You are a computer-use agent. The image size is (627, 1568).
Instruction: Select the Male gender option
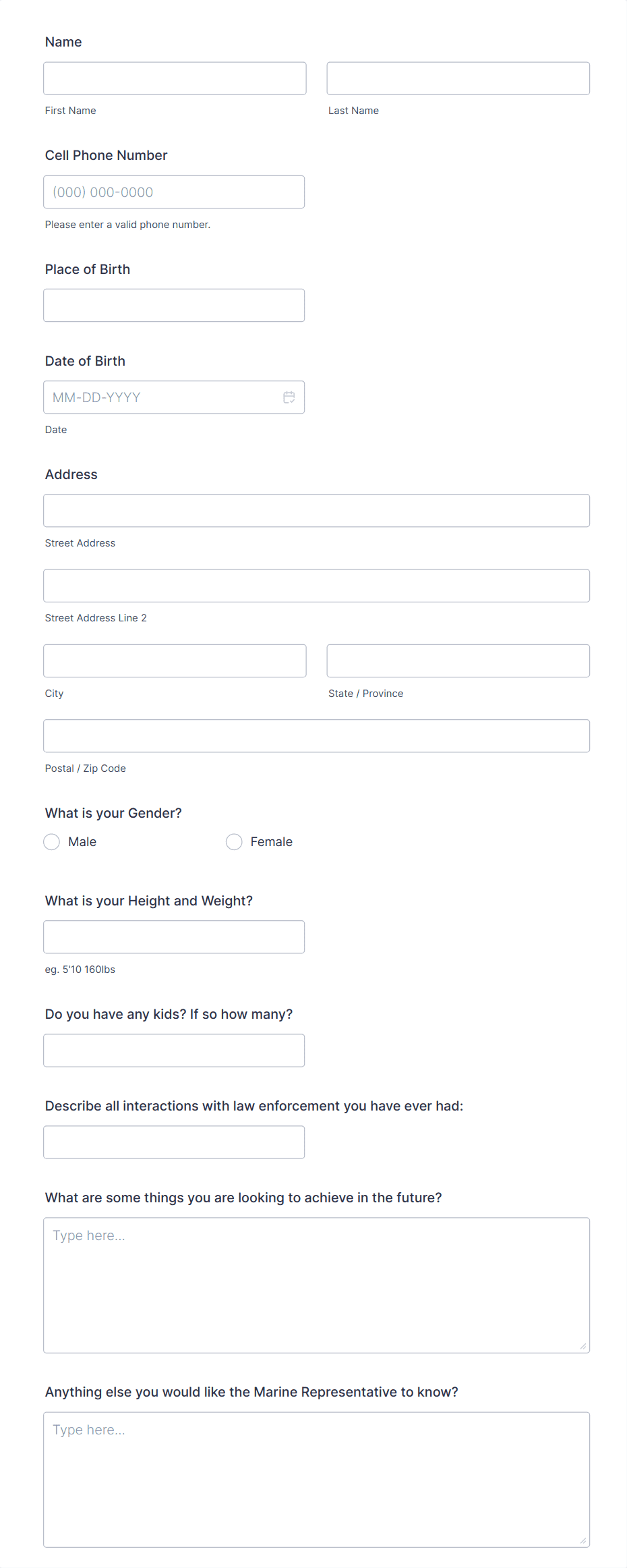click(x=52, y=842)
